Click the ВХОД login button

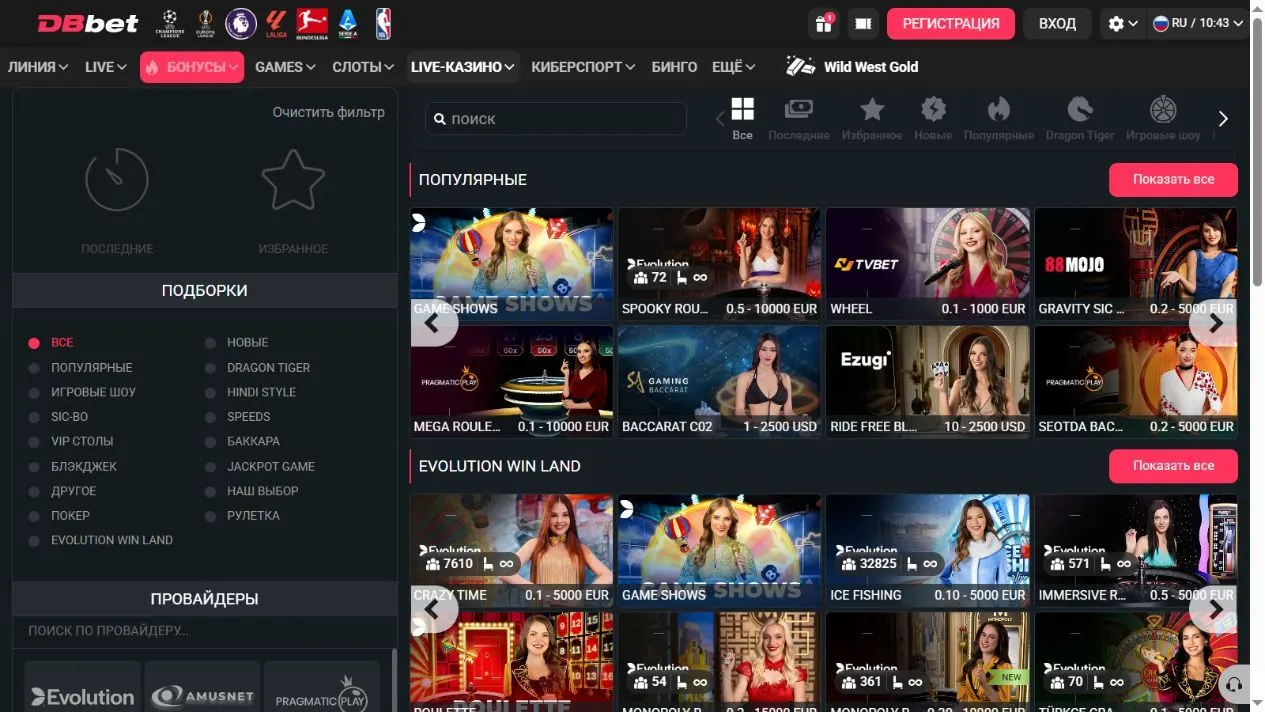[1057, 24]
